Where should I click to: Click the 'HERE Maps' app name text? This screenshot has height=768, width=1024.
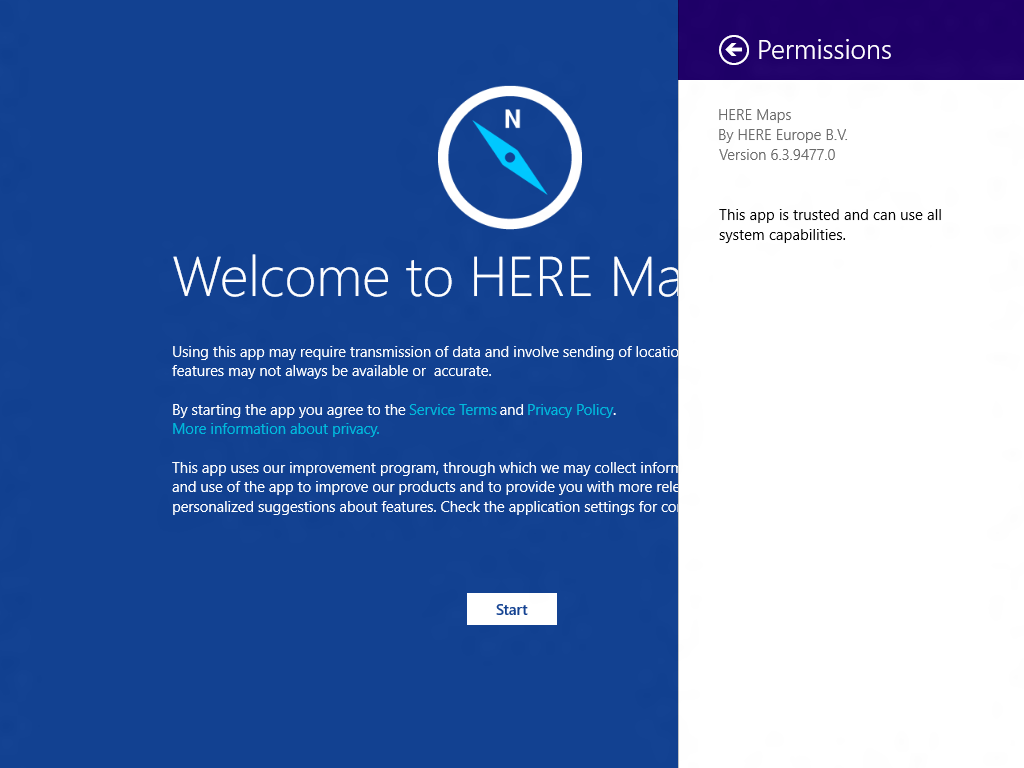[x=754, y=115]
